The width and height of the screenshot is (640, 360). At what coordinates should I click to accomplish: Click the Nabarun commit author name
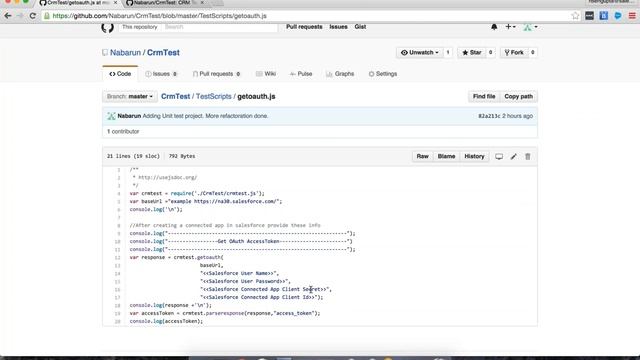click(129, 116)
